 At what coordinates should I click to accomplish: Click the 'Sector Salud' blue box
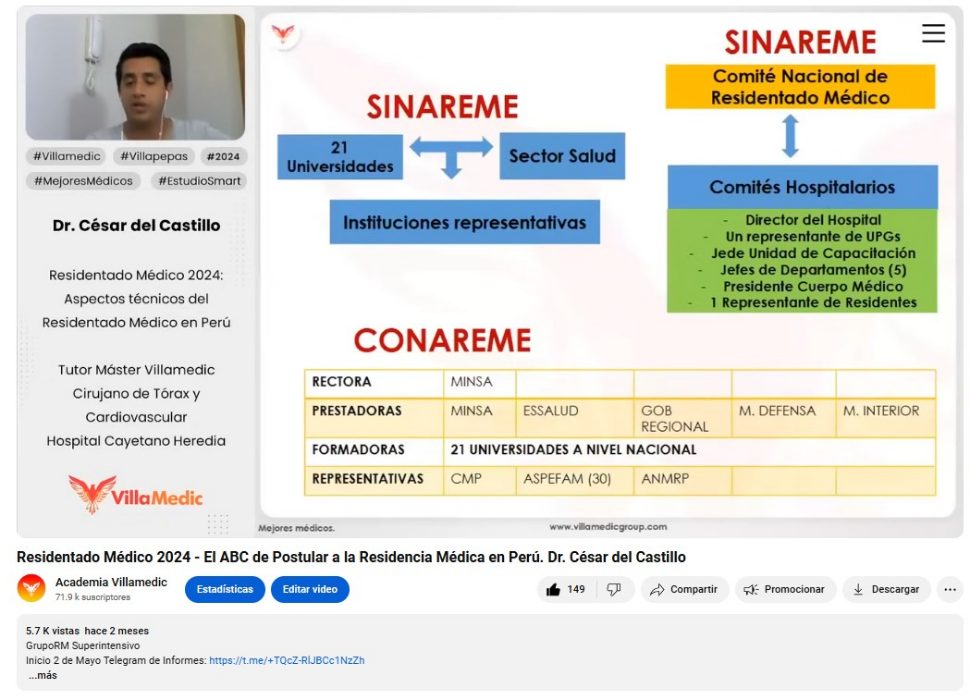[562, 156]
